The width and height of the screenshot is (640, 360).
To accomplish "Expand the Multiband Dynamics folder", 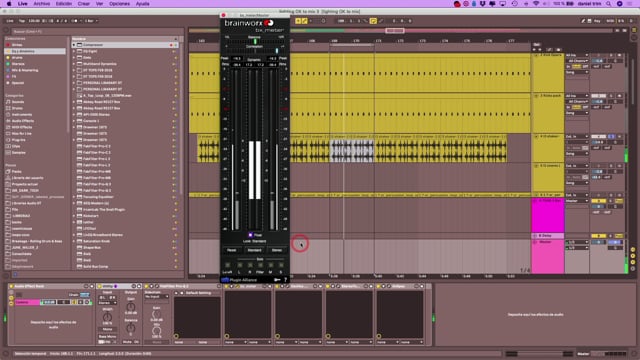I will [74, 64].
